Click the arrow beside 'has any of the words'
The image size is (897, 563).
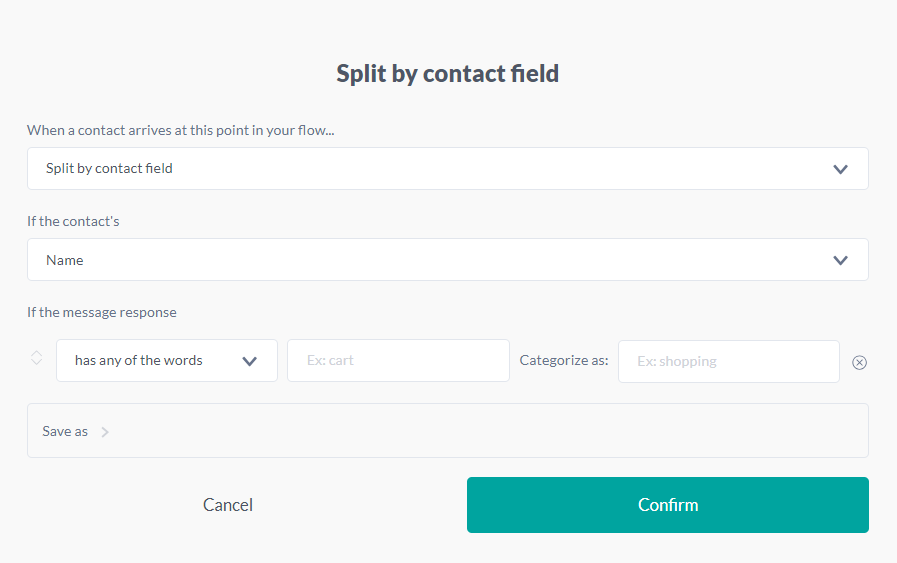click(x=250, y=361)
